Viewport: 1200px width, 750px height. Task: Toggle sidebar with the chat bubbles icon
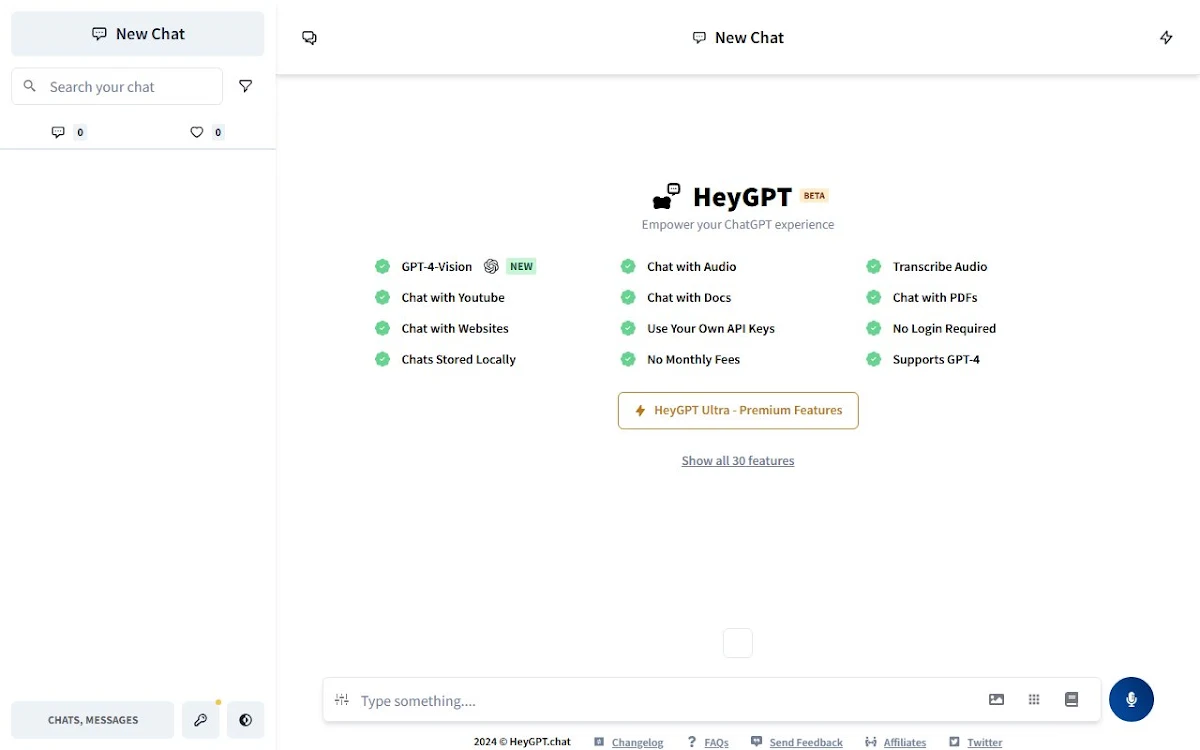[310, 38]
